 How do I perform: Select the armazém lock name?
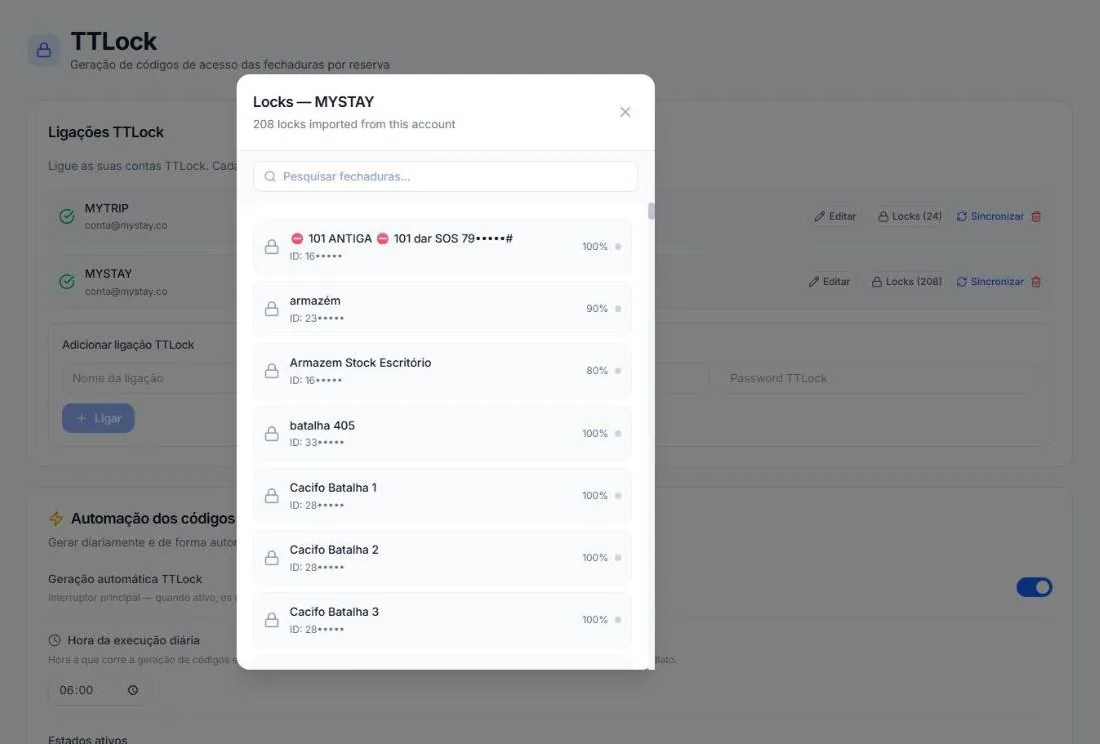(315, 301)
